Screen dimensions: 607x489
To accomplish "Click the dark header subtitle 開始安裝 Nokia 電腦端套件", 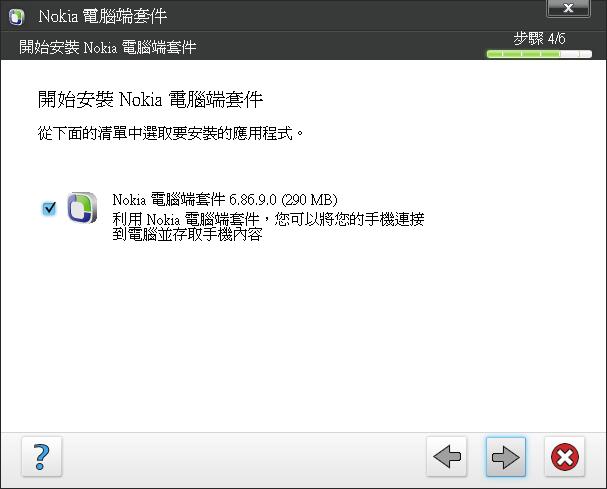I will tap(108, 47).
